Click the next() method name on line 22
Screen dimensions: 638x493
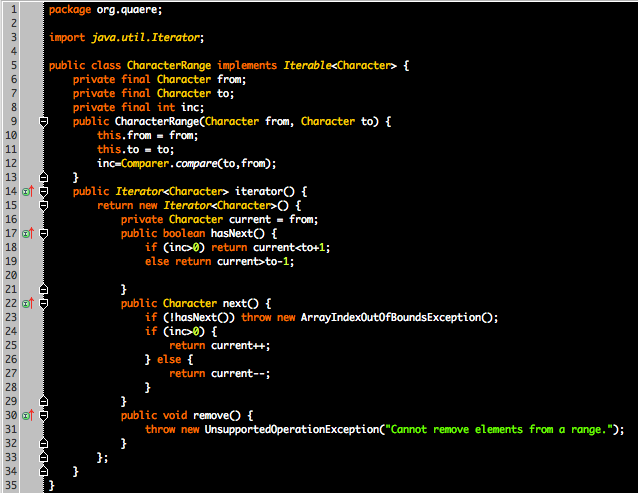[x=240, y=303]
